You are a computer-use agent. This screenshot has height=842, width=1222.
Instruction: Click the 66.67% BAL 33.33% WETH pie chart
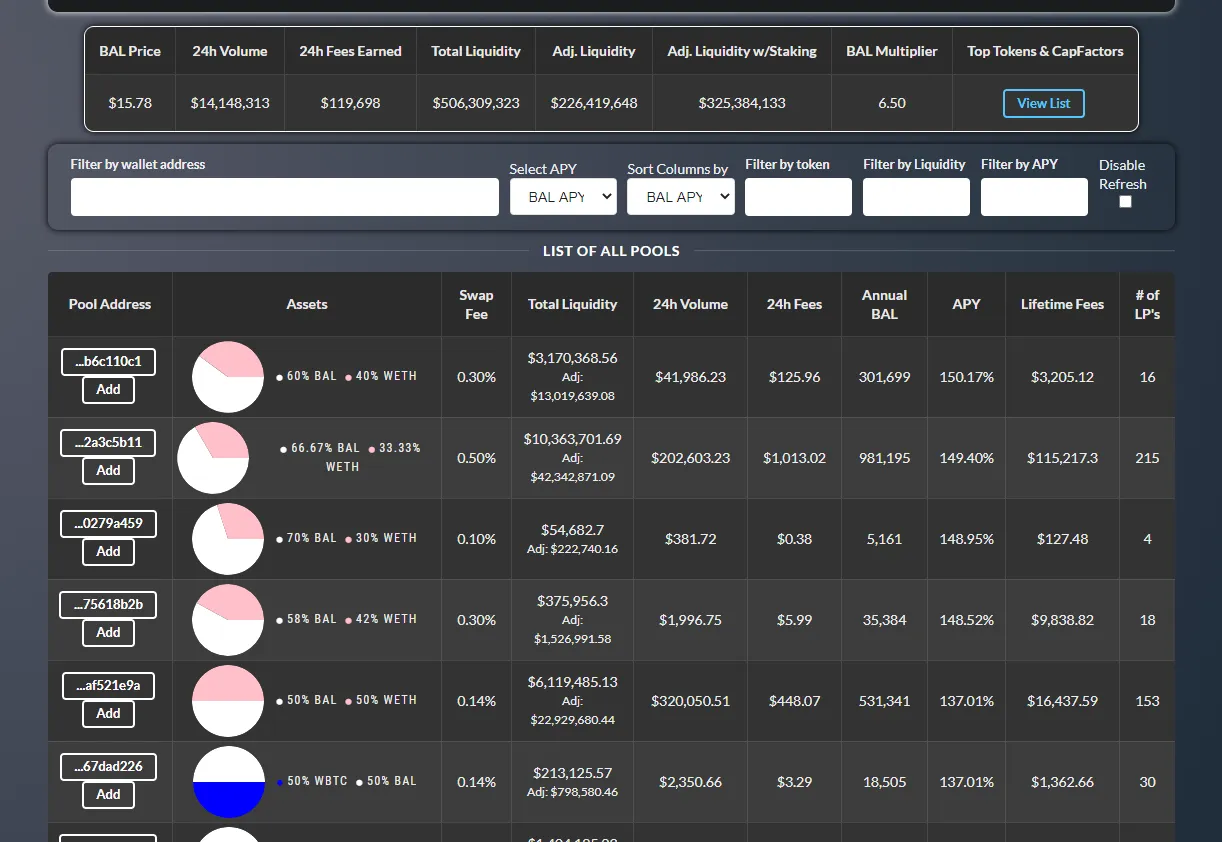pos(213,458)
